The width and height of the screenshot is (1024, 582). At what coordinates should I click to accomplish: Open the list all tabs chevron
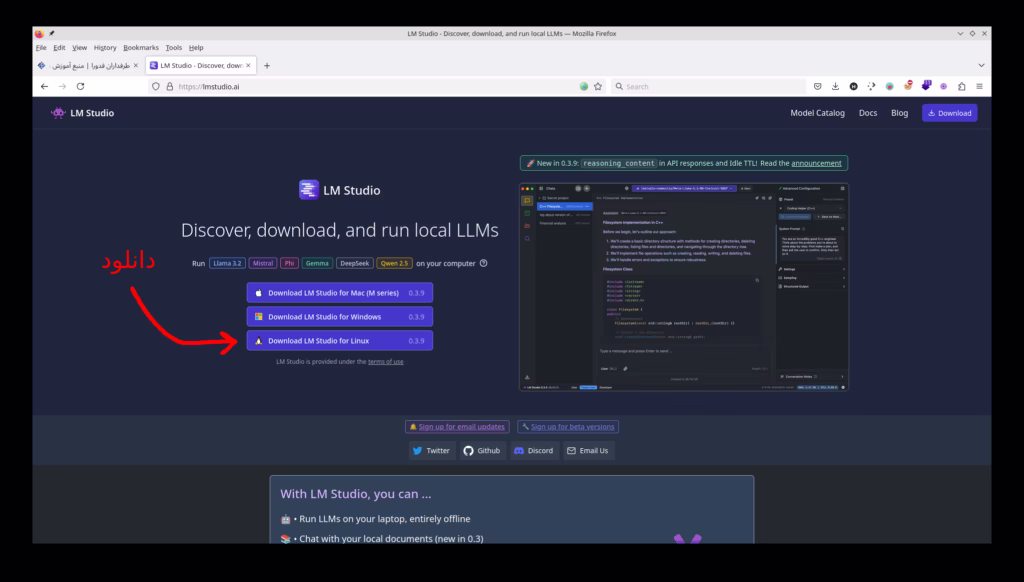(980, 64)
